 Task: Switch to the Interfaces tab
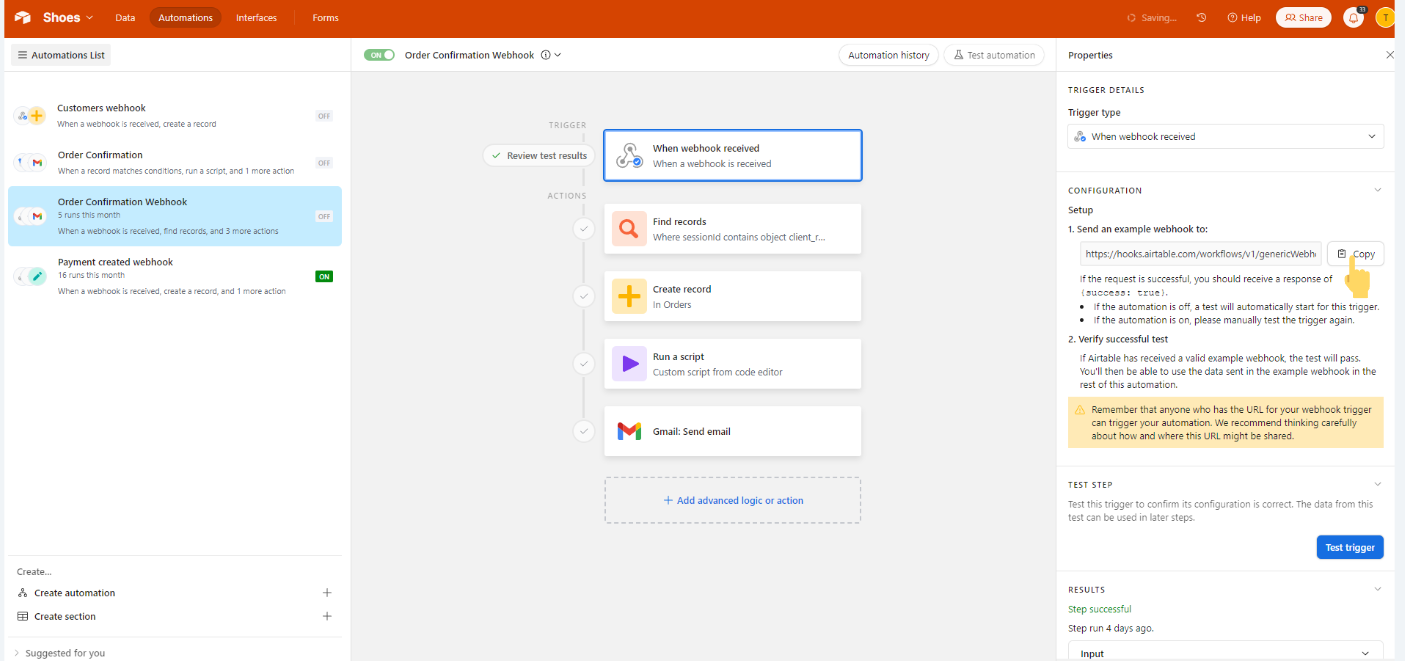(256, 17)
